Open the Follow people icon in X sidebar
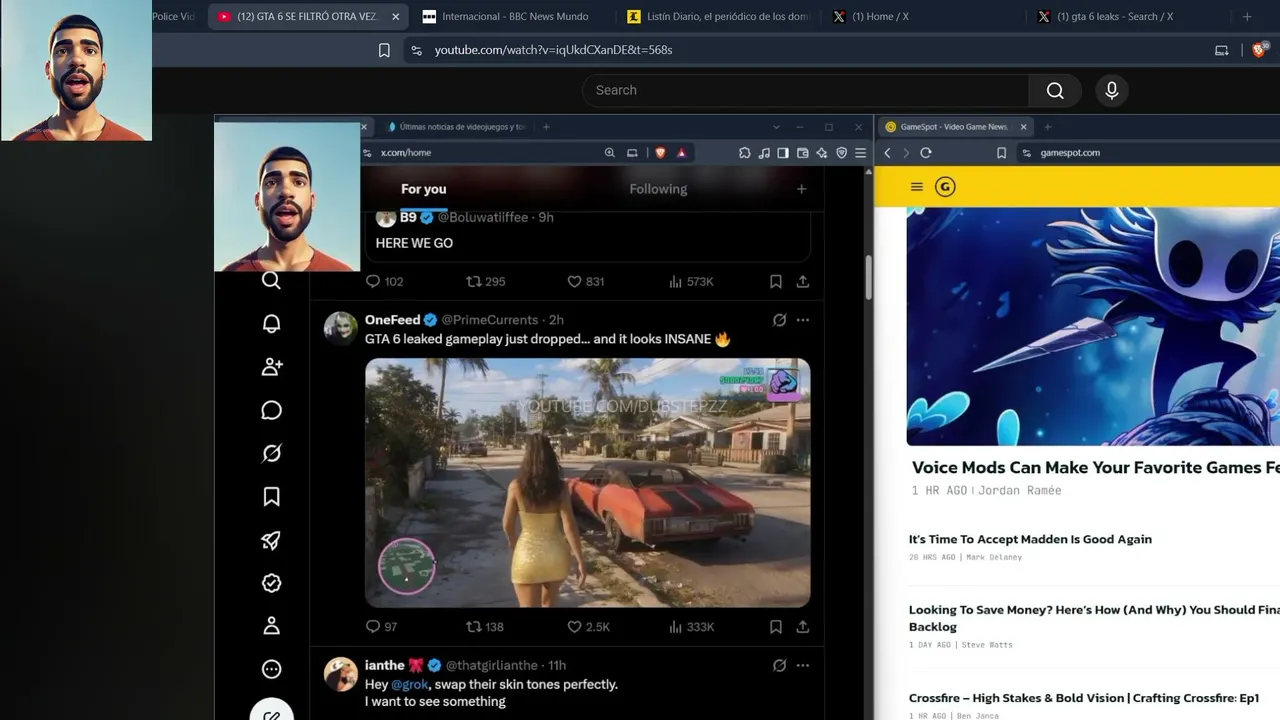The width and height of the screenshot is (1280, 720). pyautogui.click(x=271, y=367)
